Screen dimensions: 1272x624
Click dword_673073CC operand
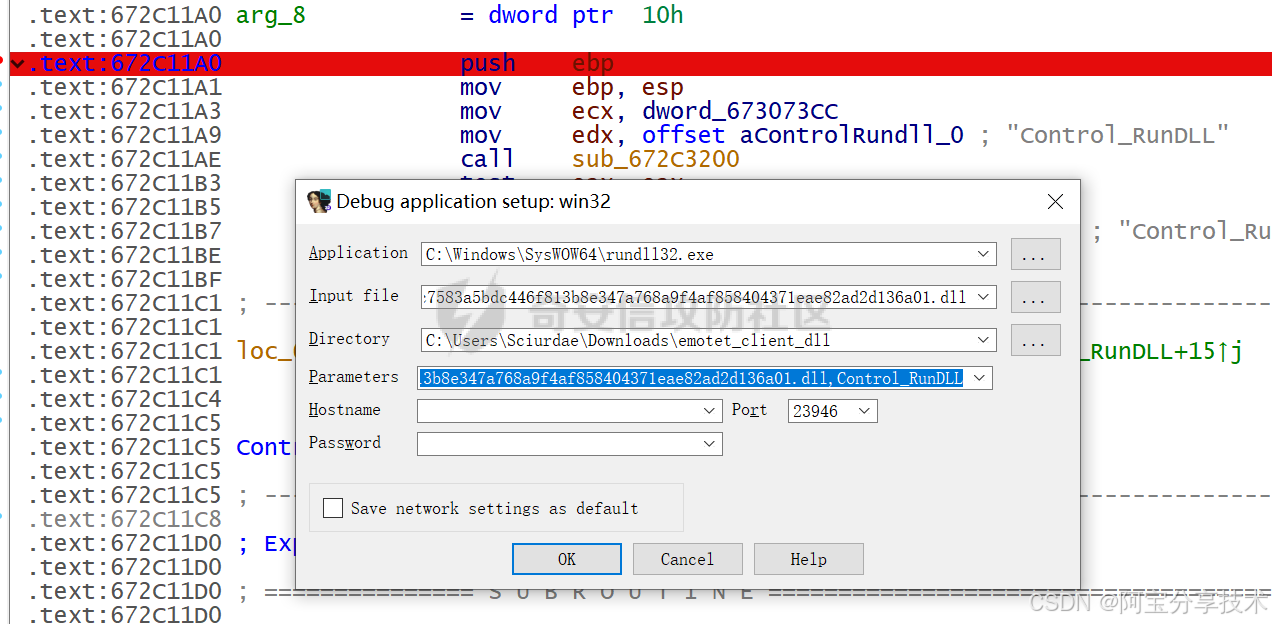[740, 111]
